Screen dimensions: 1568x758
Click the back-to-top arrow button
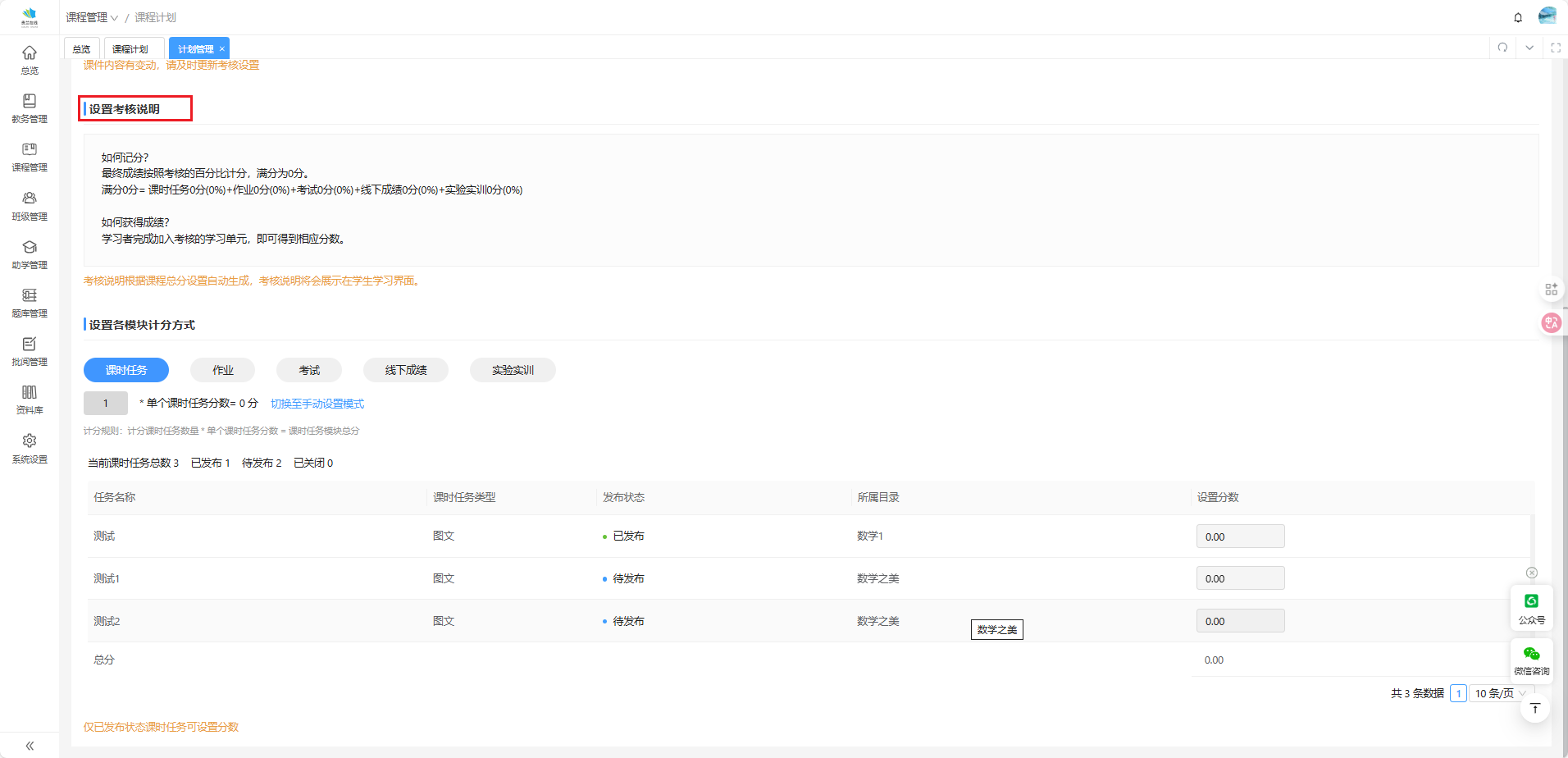point(1534,708)
